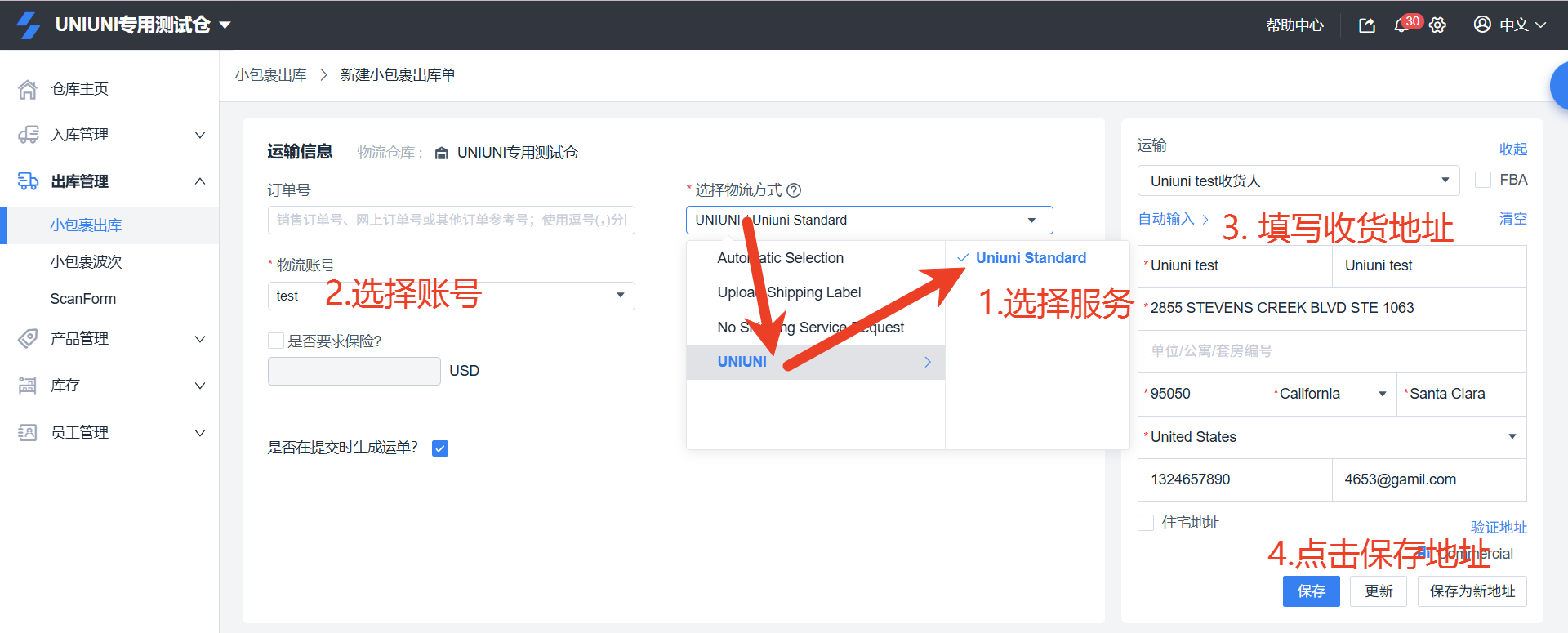Viewport: 1568px width, 633px height.
Task: Click the 员工管理 staff icon
Action: tap(29, 433)
